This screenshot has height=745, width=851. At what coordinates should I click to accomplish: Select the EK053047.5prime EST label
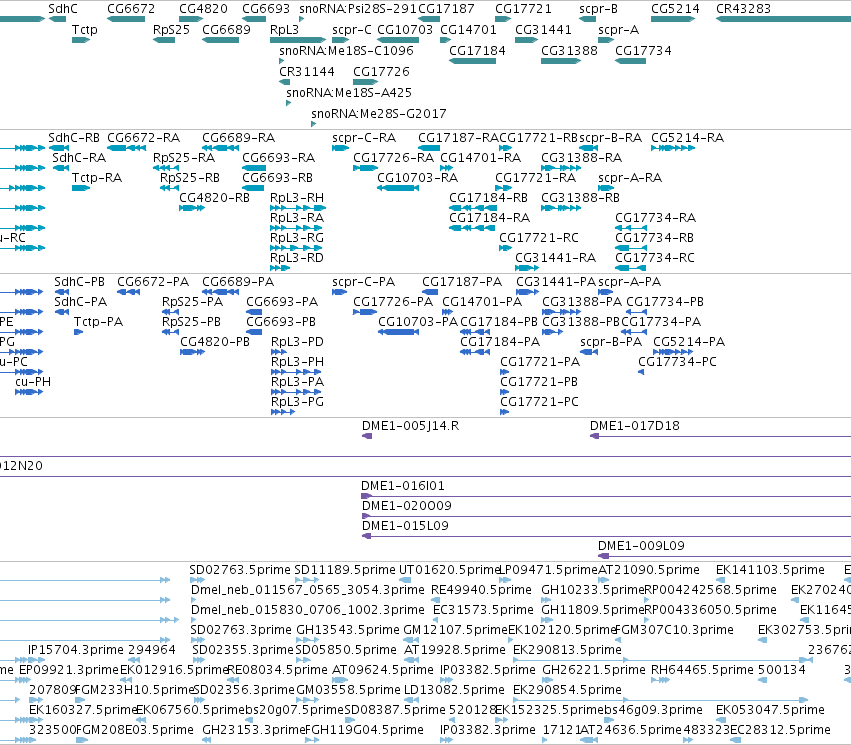[770, 710]
